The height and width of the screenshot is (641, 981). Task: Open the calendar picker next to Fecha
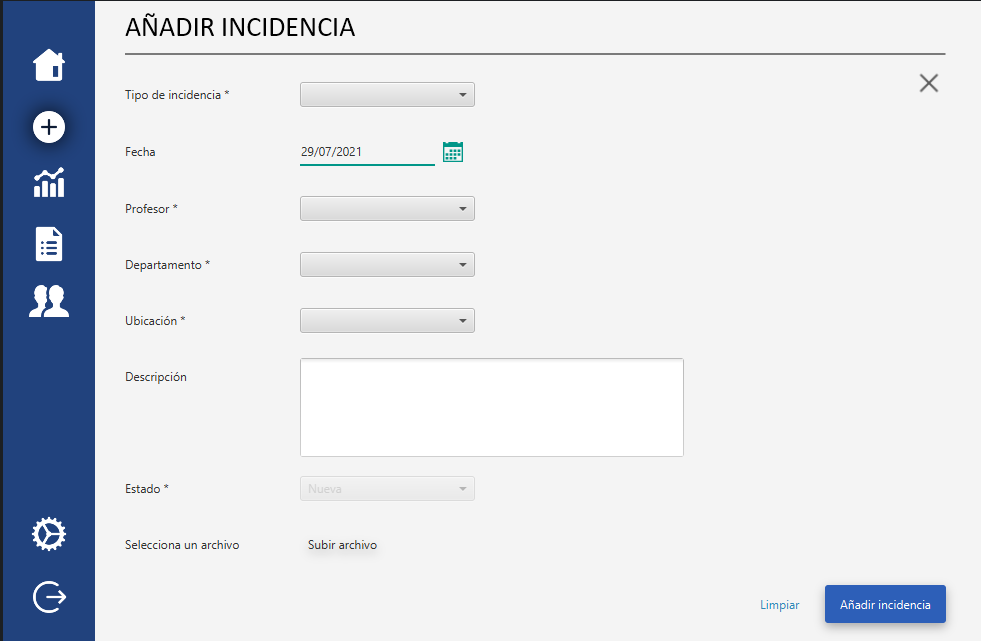tap(452, 151)
